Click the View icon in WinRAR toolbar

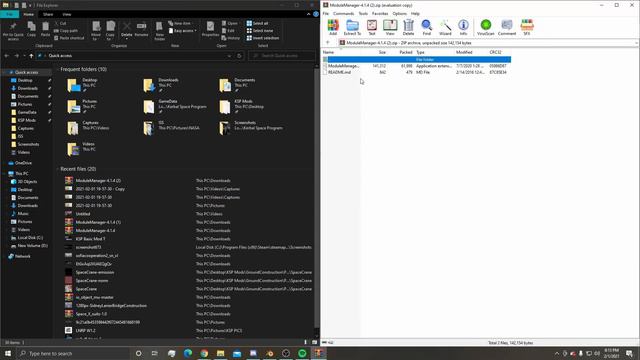(x=390, y=27)
